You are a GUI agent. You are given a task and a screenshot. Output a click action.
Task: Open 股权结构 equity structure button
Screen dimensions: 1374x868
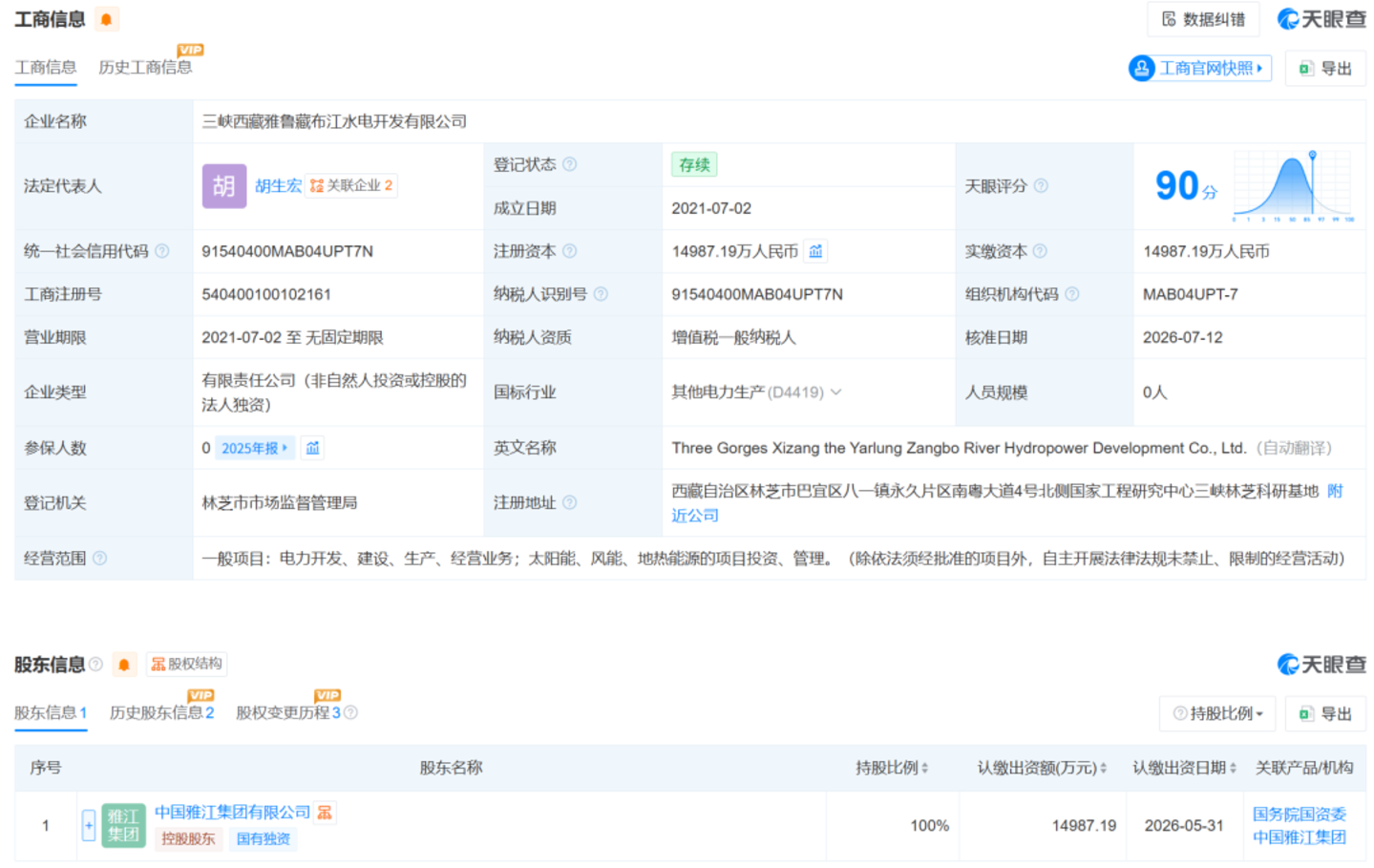click(186, 664)
